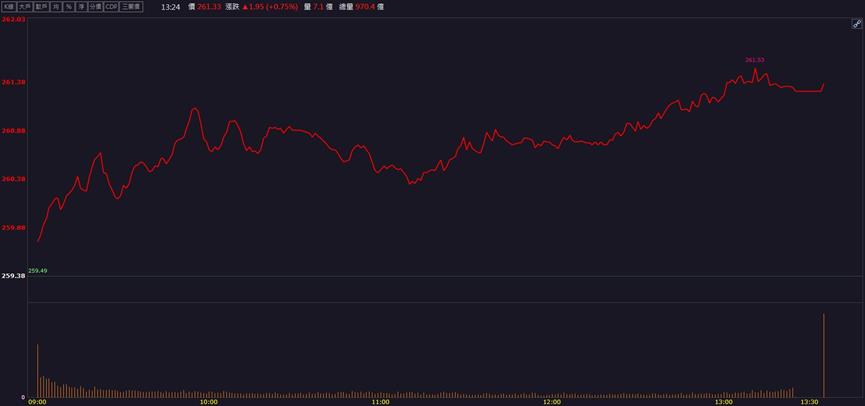Image resolution: width=865 pixels, height=406 pixels.
Task: Toggle the 淨 toolbar button
Action: pyautogui.click(x=81, y=7)
